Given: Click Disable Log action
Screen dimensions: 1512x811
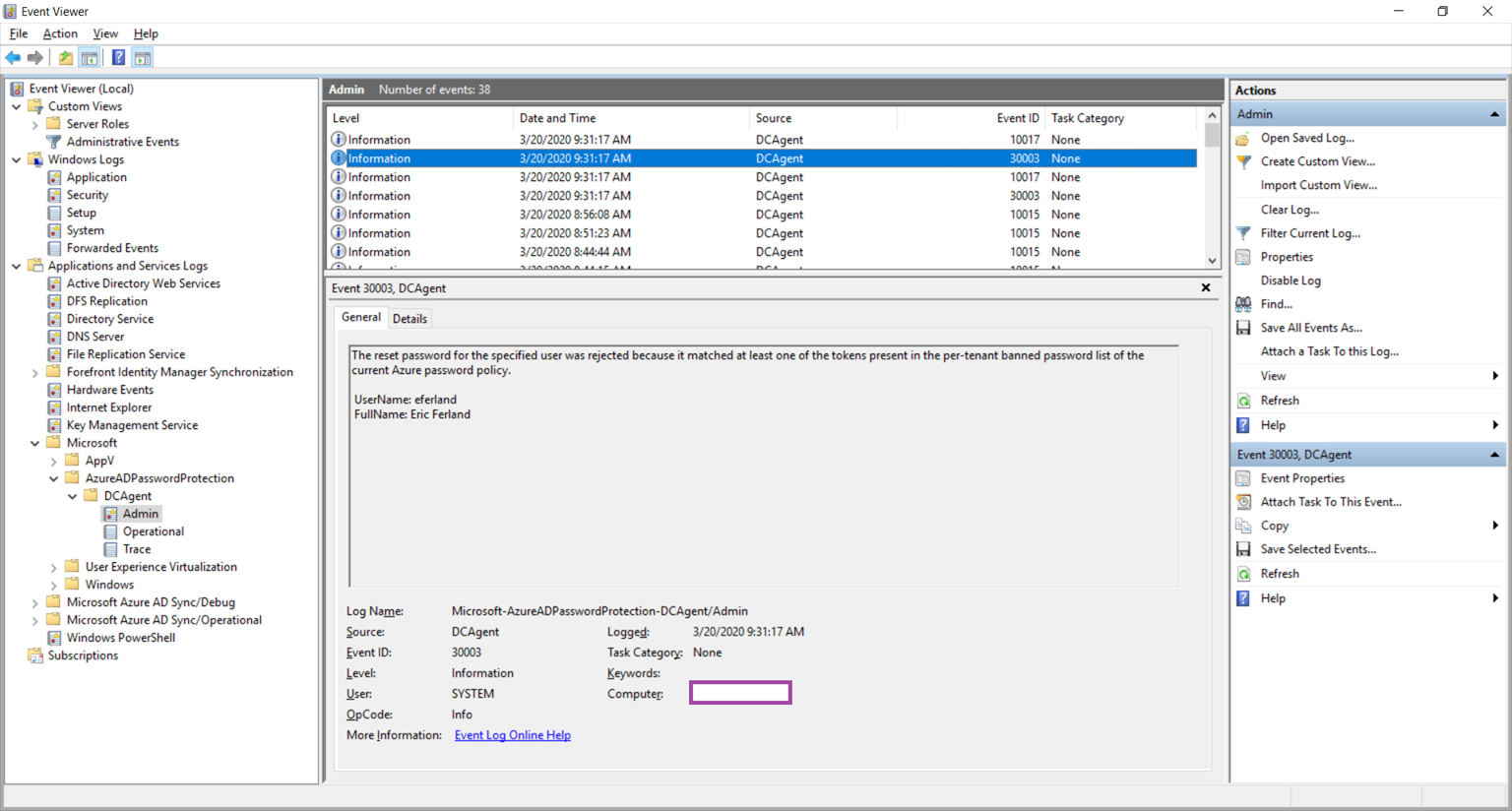Looking at the screenshot, I should [1291, 281].
